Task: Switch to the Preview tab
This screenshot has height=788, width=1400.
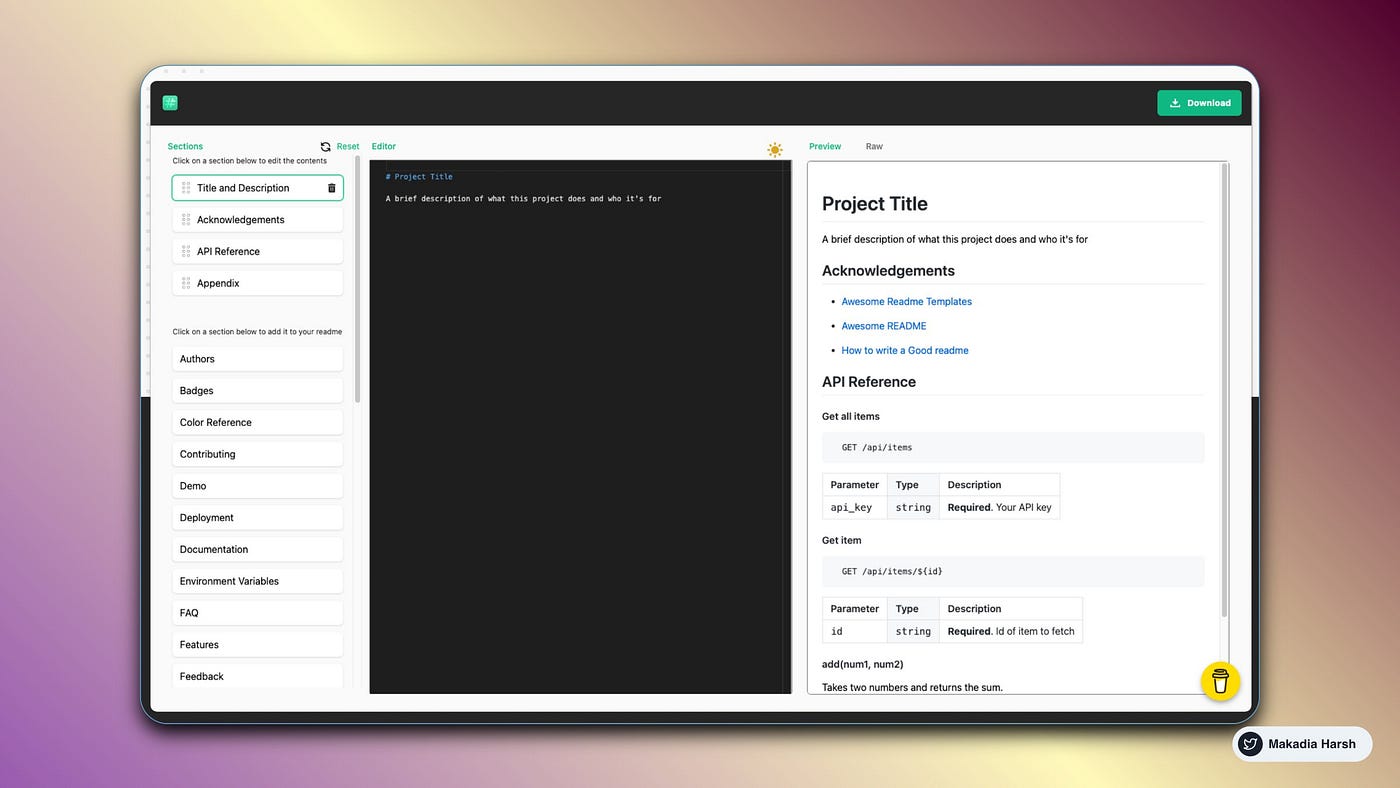Action: [x=825, y=146]
